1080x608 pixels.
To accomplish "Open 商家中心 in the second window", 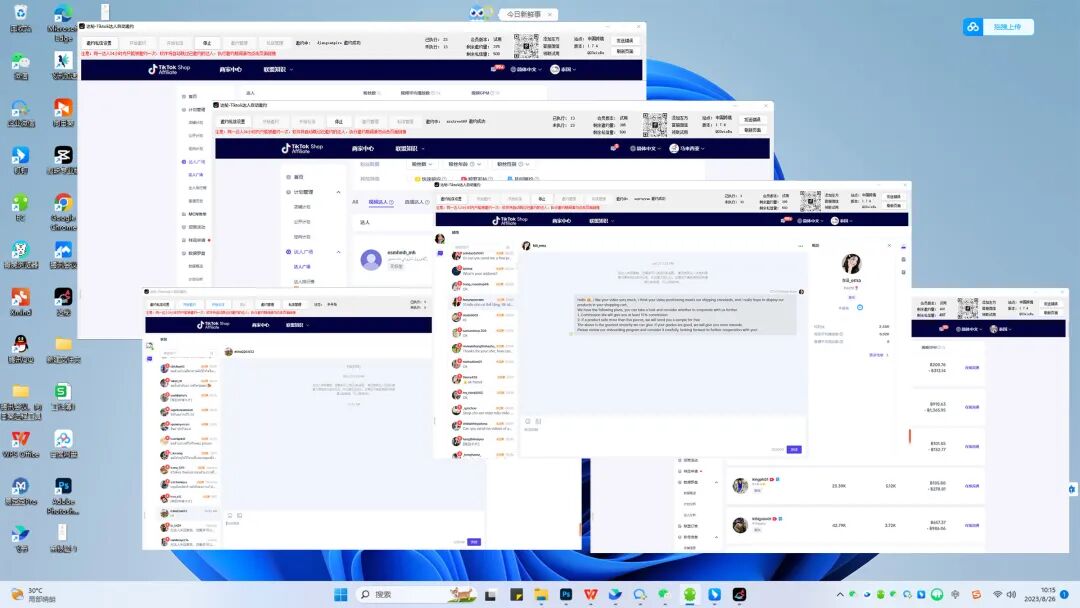I will [x=363, y=149].
